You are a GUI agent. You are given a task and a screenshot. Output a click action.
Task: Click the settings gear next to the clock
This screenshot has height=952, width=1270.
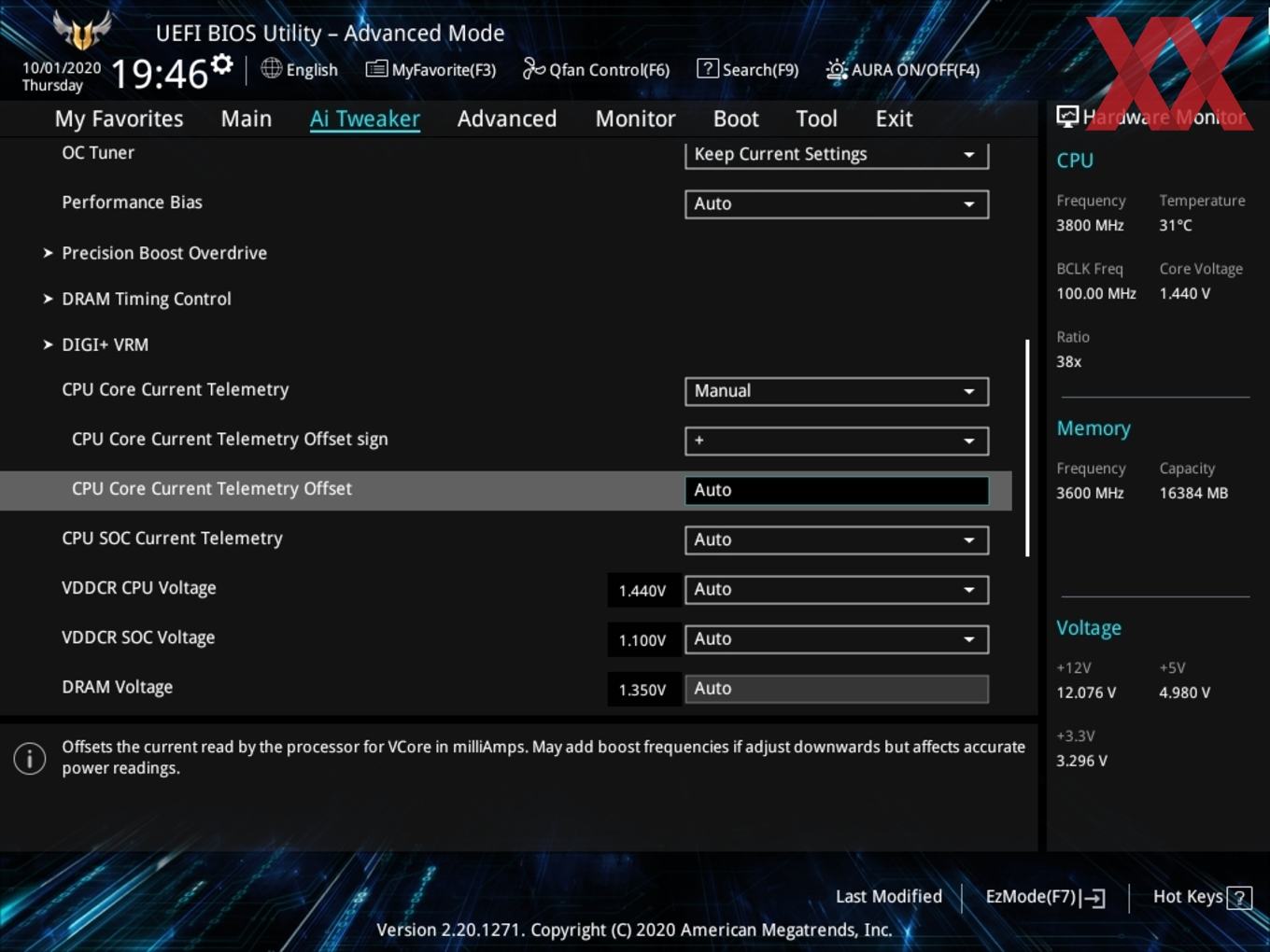[222, 64]
